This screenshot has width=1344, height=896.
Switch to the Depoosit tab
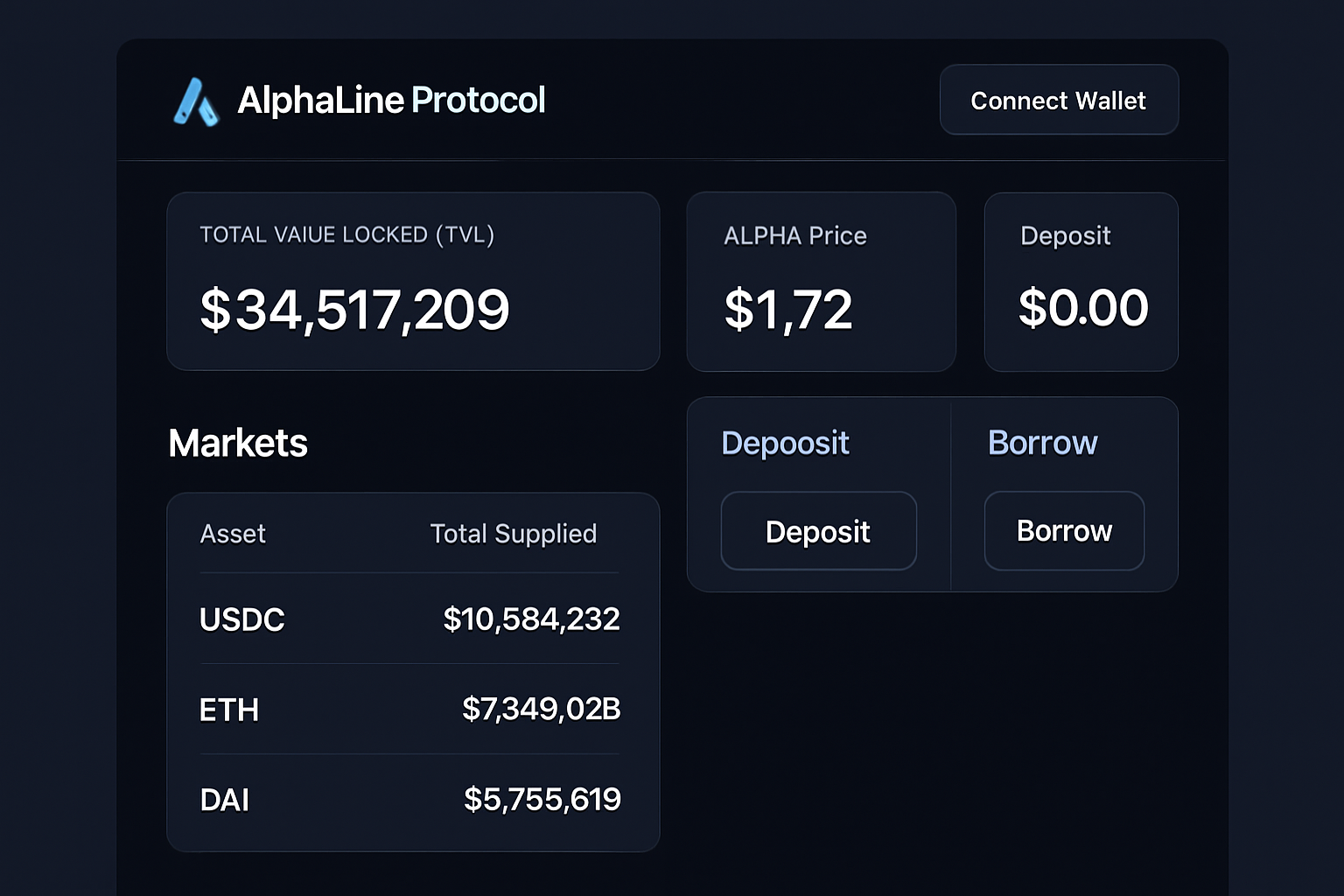[785, 444]
